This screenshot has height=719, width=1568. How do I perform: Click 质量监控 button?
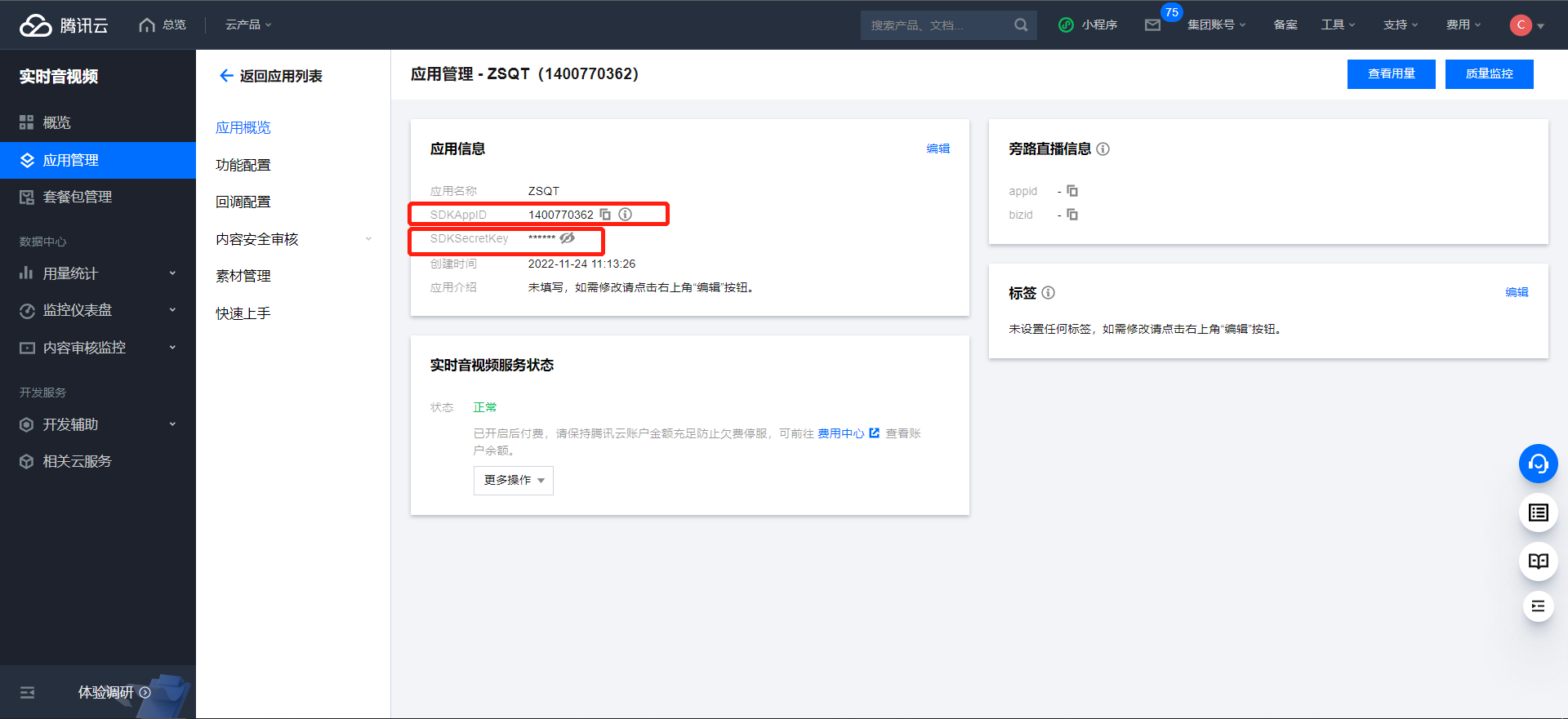1490,74
